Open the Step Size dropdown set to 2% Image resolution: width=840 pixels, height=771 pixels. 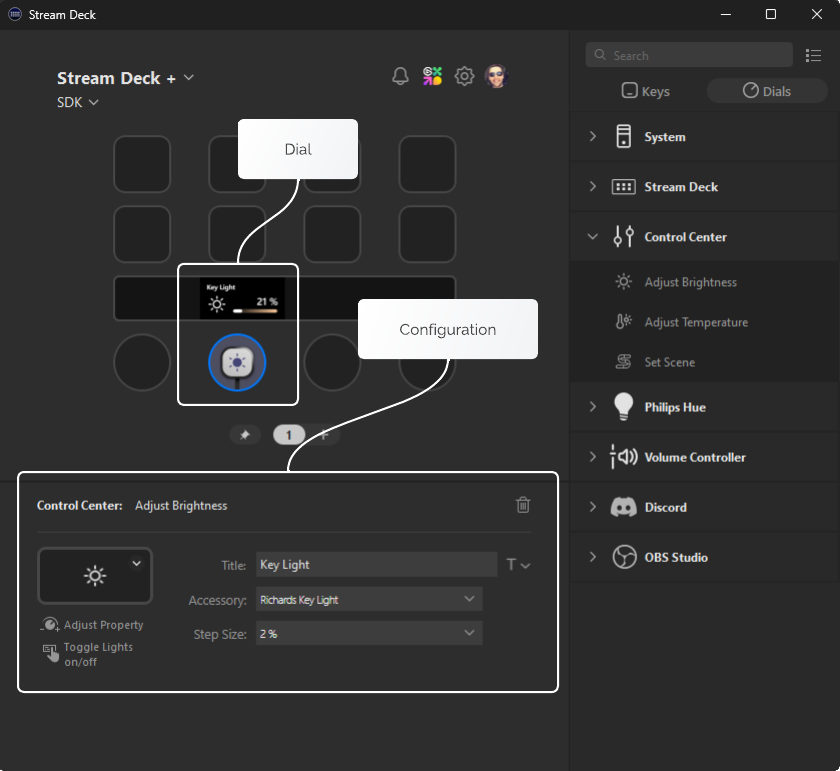[x=369, y=633]
